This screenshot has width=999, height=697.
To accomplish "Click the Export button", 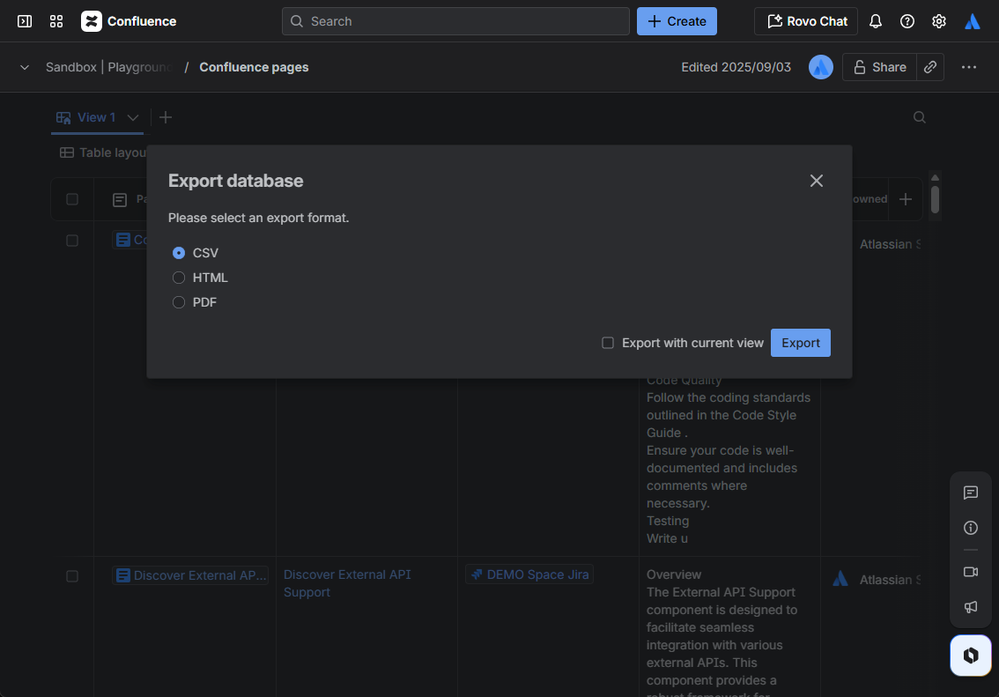I will [800, 343].
